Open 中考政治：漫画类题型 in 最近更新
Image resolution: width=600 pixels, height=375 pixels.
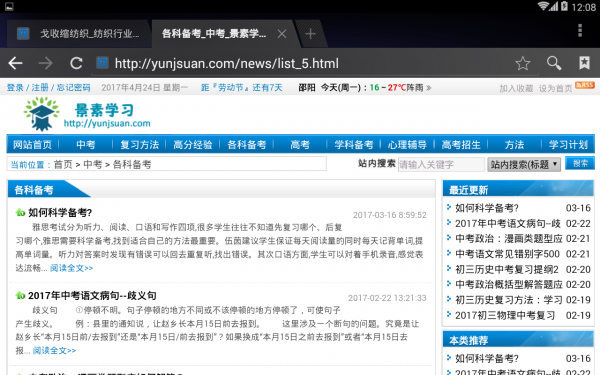pos(509,239)
